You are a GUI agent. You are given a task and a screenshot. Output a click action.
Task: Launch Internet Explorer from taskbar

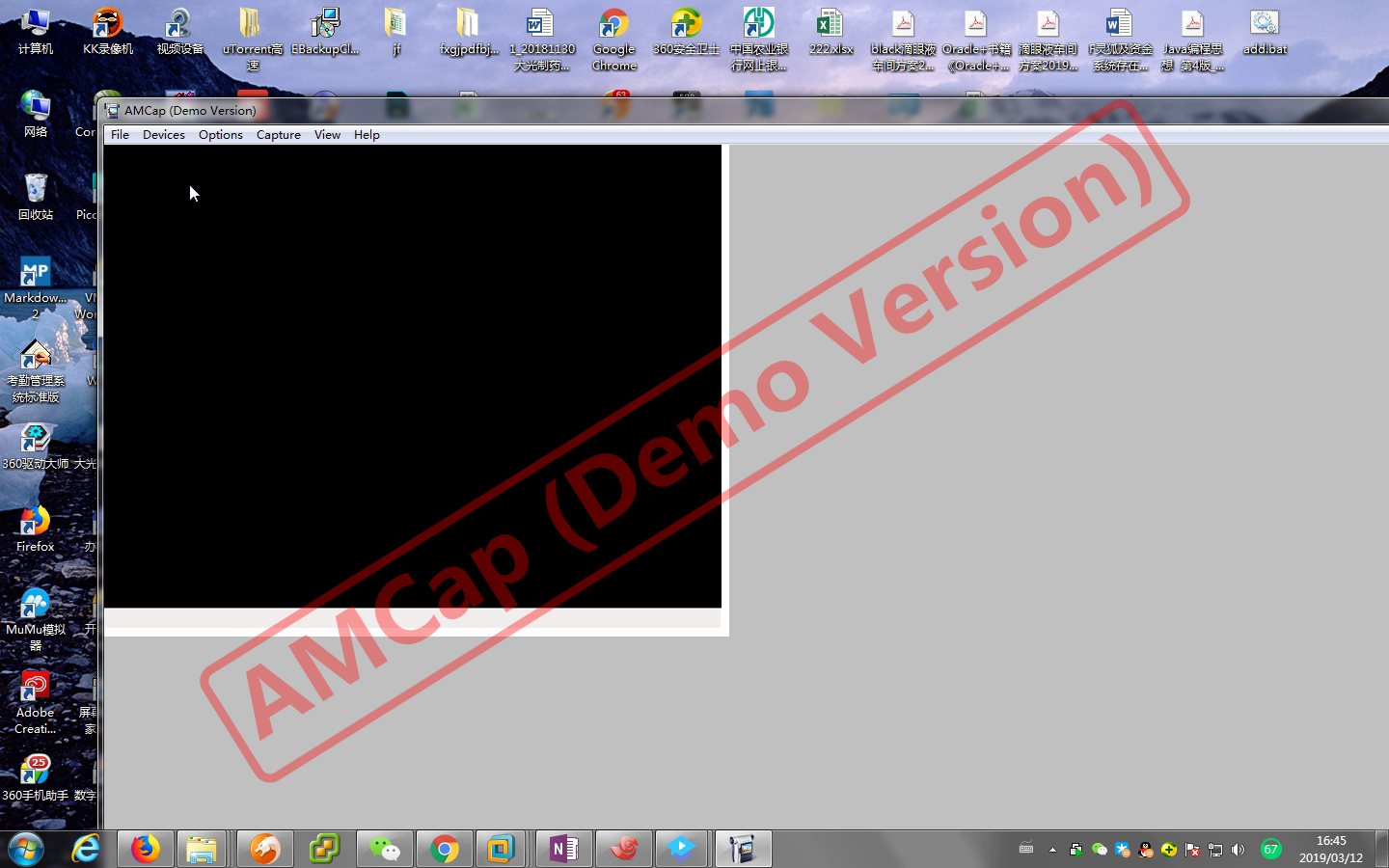[87, 849]
